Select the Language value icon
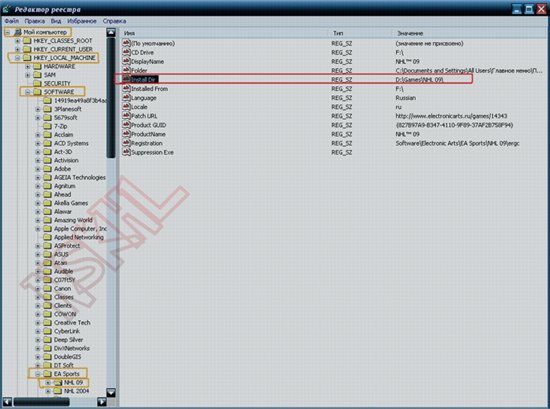Viewport: 550px width, 409px height. click(x=126, y=98)
